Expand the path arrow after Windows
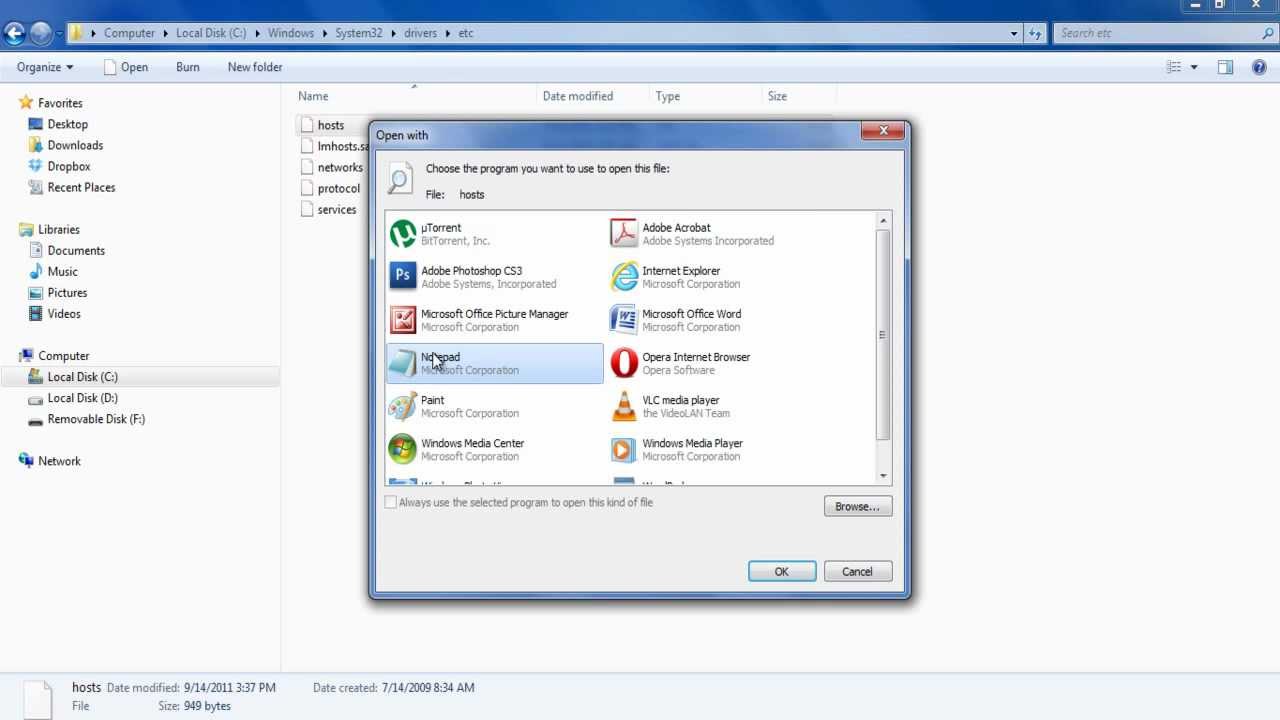1280x720 pixels. coord(324,33)
